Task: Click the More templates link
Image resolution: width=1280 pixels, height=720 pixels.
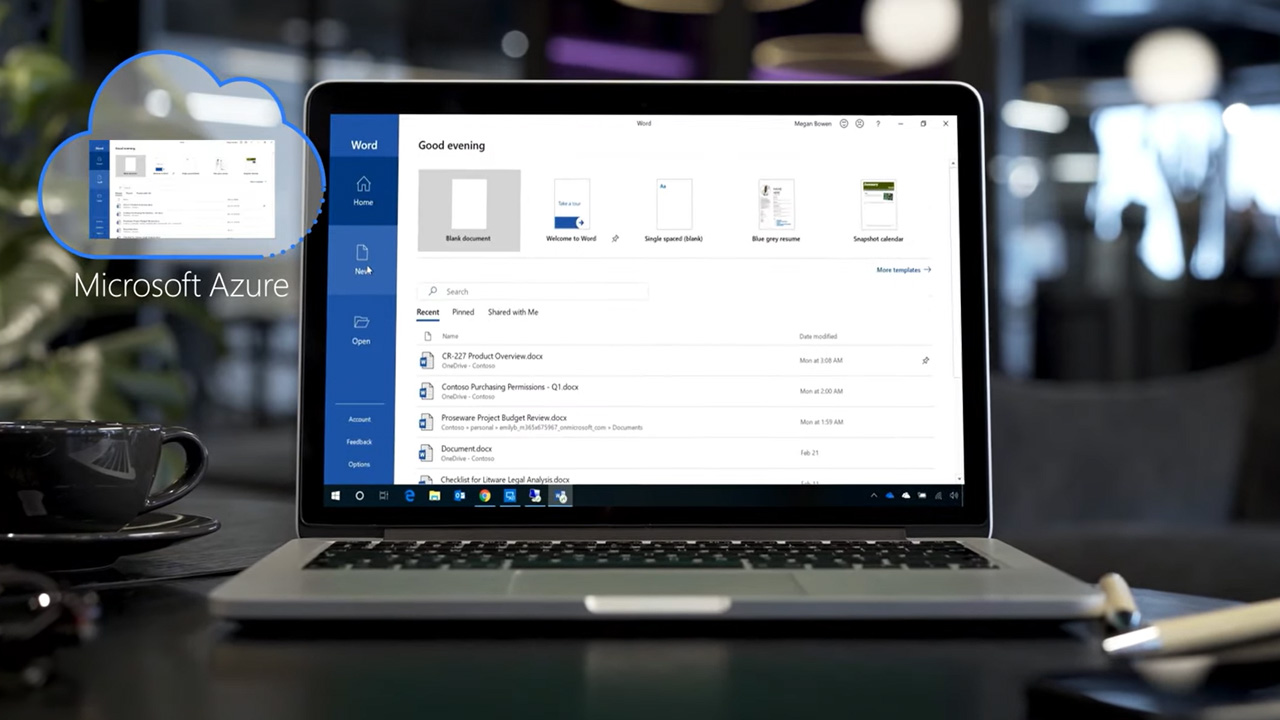Action: 903,270
